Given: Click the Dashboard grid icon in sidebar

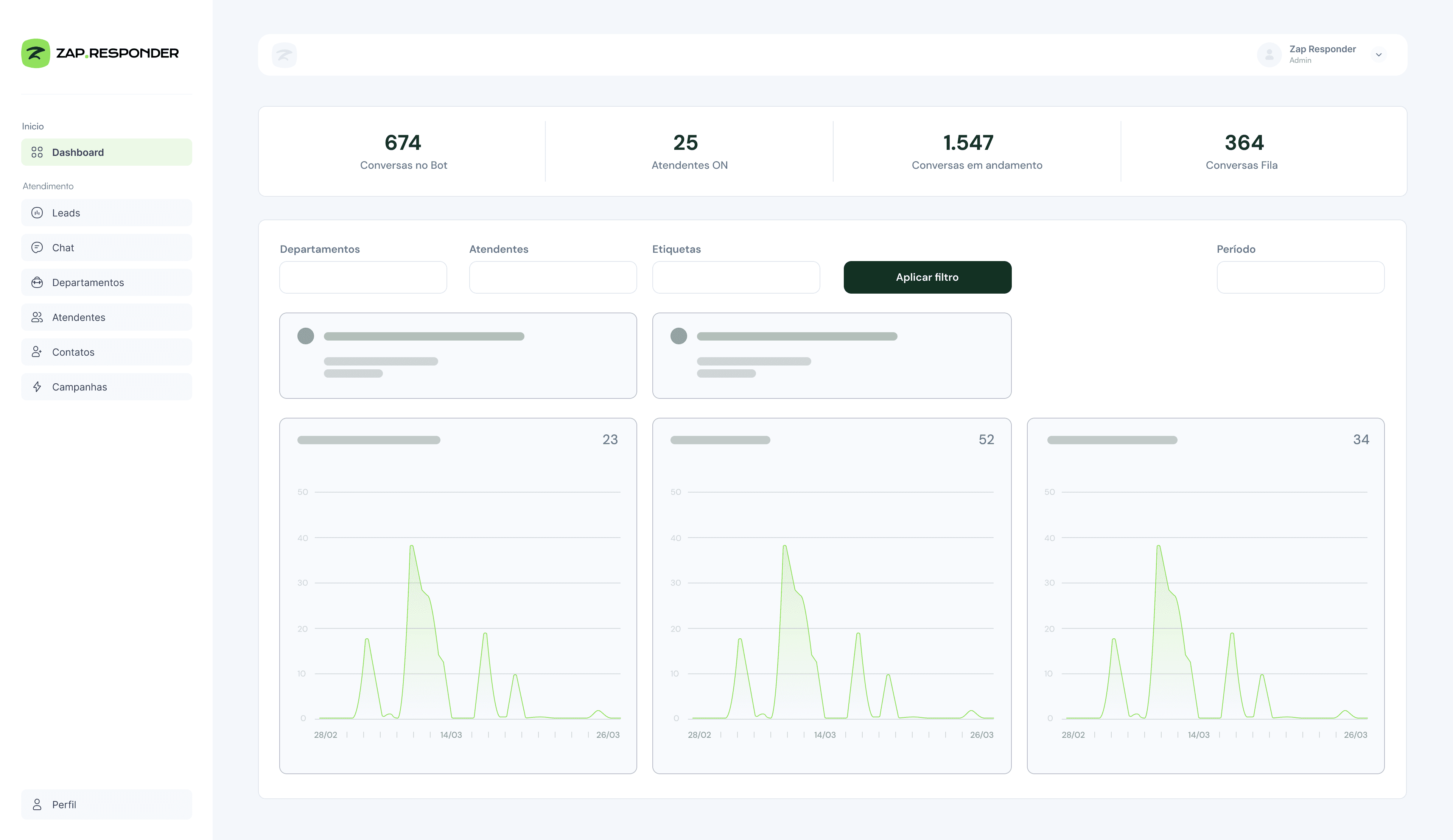Looking at the screenshot, I should 37,152.
